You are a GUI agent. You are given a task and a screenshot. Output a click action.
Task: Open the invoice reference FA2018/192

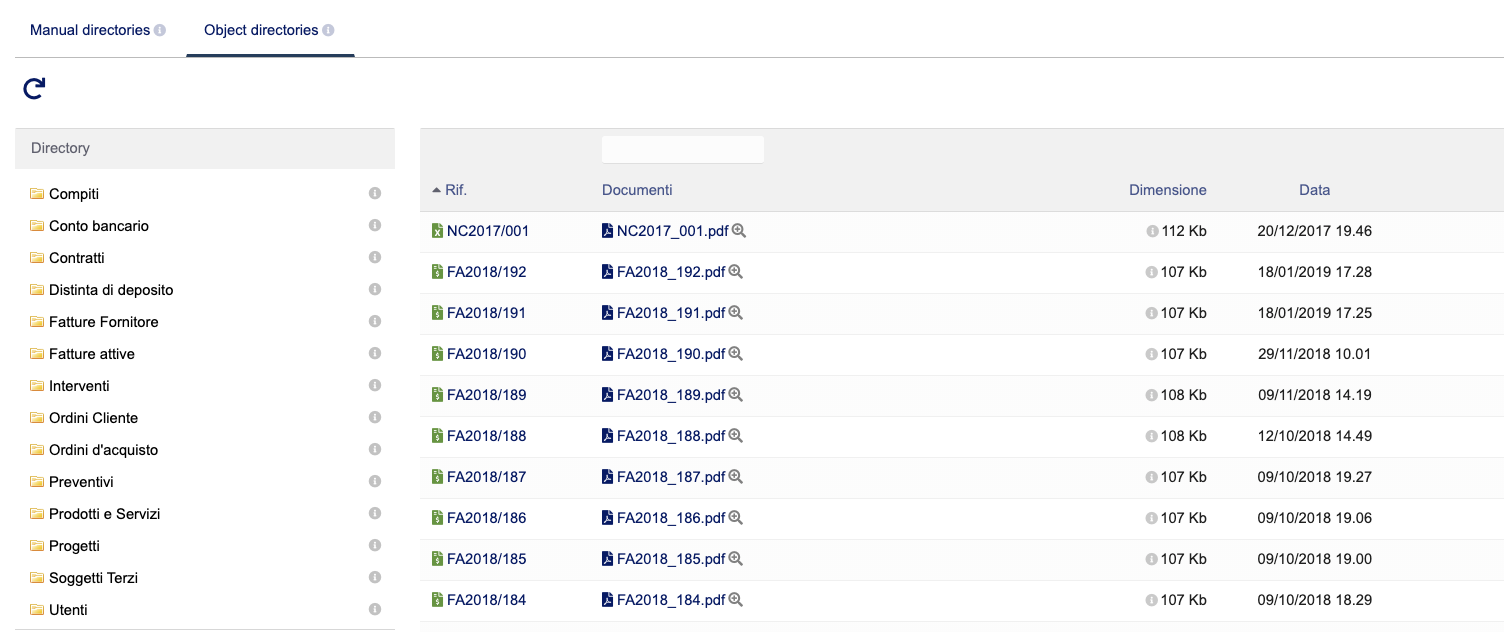(486, 272)
